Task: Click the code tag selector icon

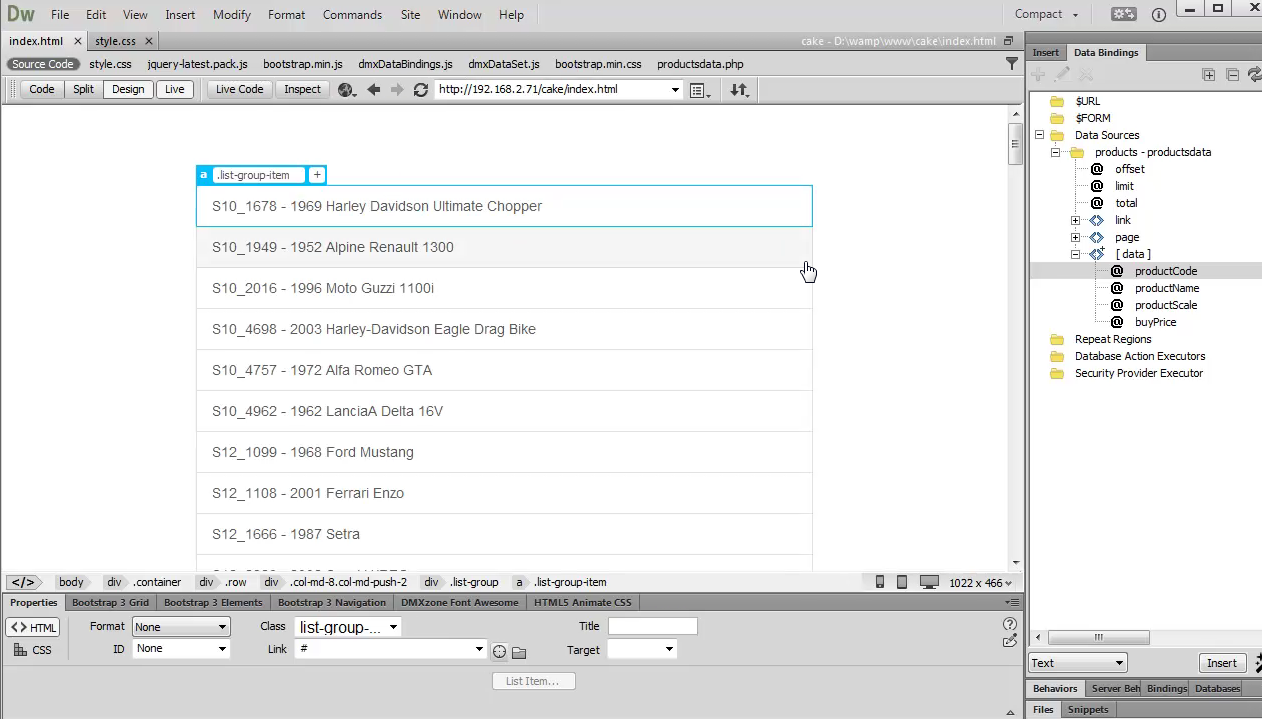Action: 23,582
